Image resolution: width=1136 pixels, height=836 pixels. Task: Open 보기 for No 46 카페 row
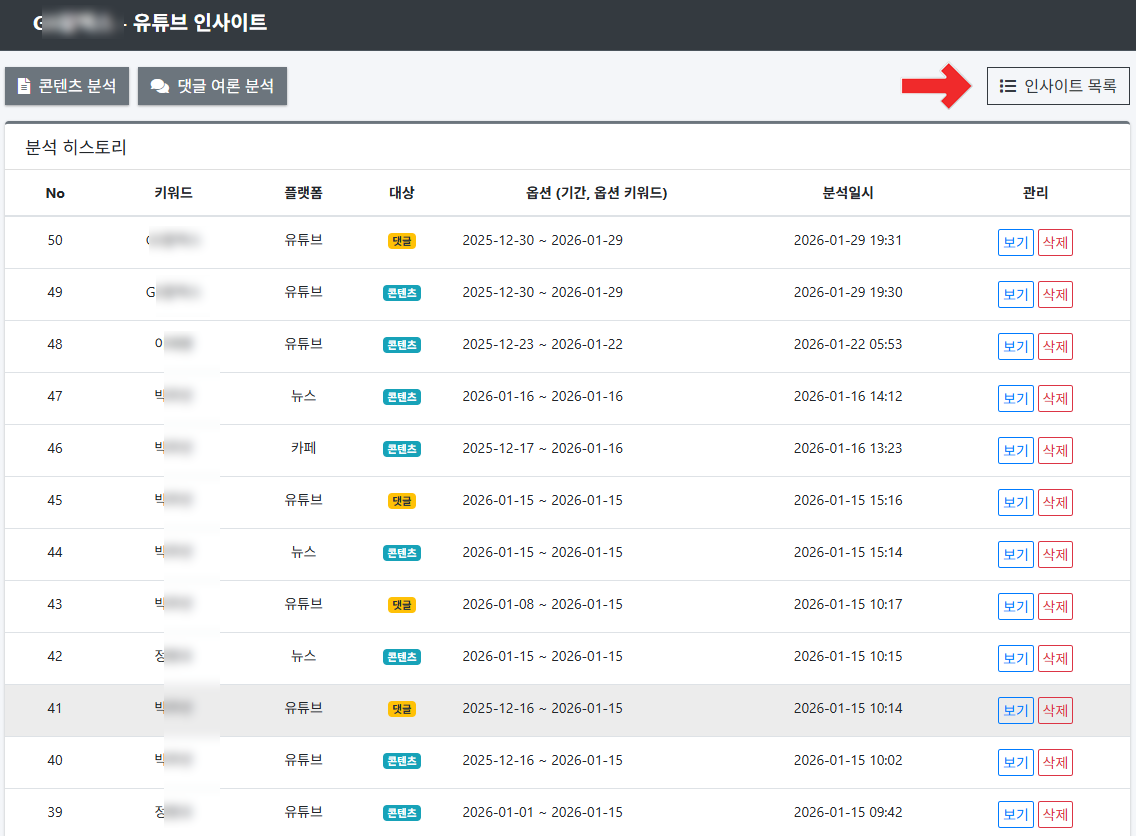click(1015, 450)
